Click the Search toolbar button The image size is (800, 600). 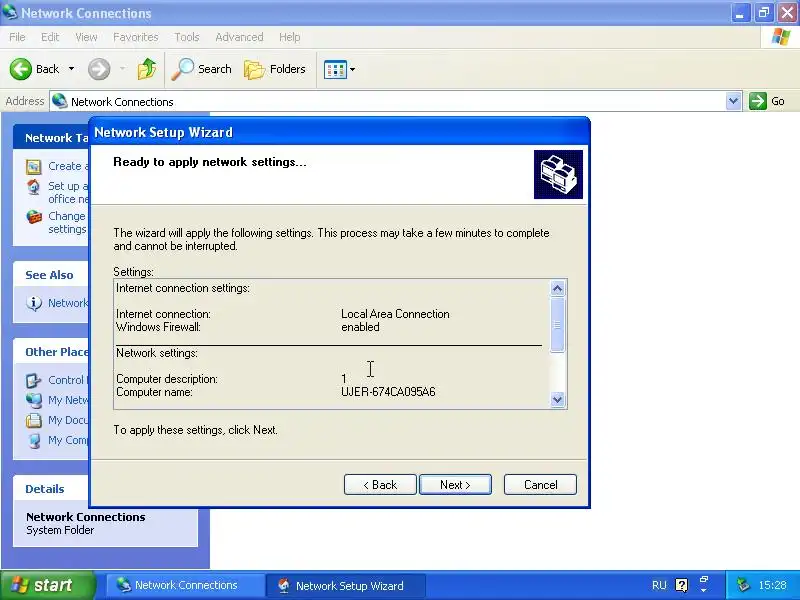coord(202,69)
